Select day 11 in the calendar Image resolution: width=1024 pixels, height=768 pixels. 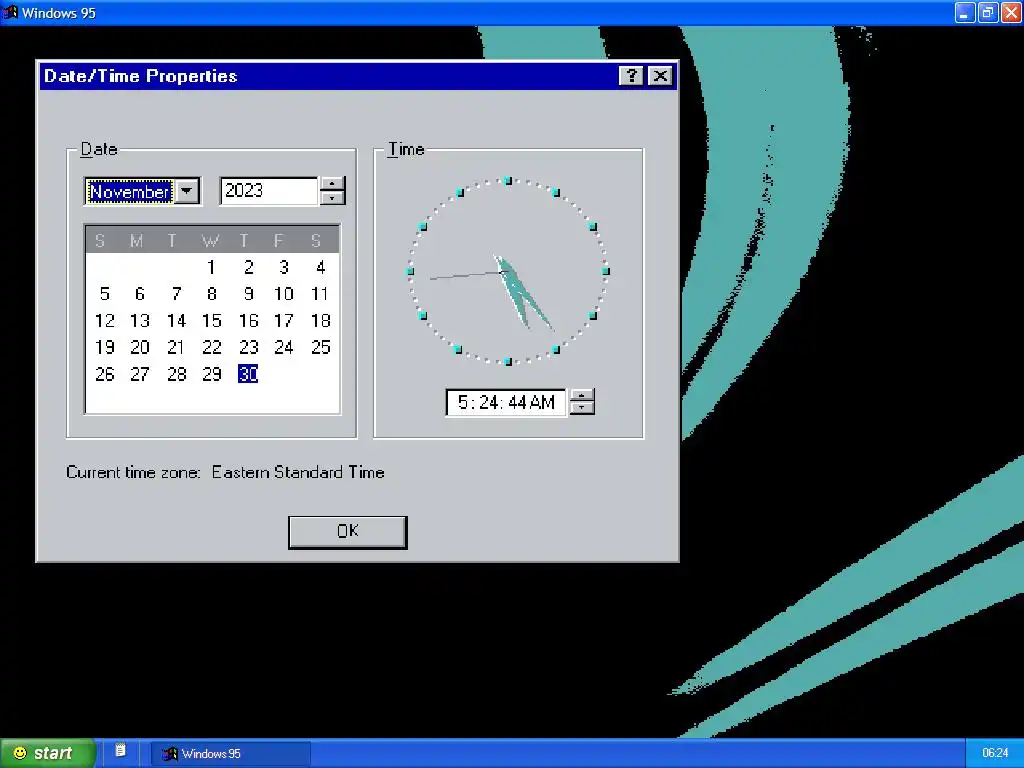[x=319, y=294]
